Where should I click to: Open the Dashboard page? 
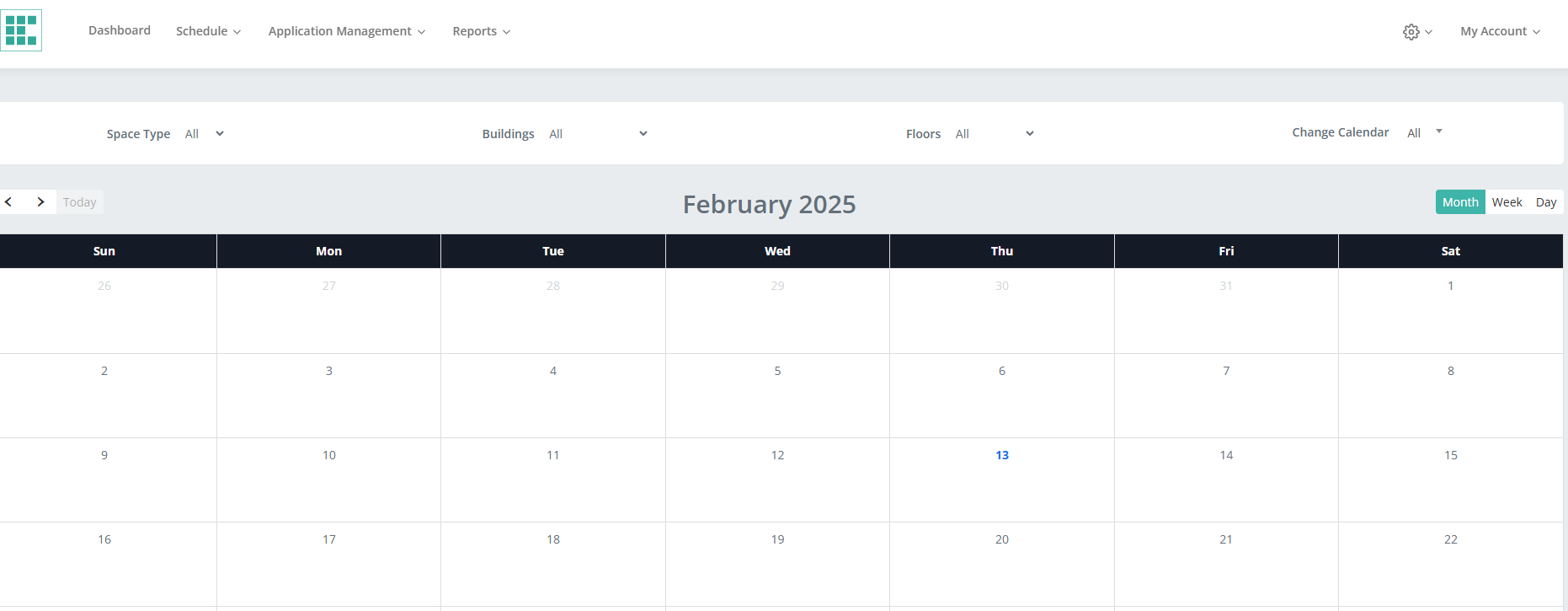120,30
